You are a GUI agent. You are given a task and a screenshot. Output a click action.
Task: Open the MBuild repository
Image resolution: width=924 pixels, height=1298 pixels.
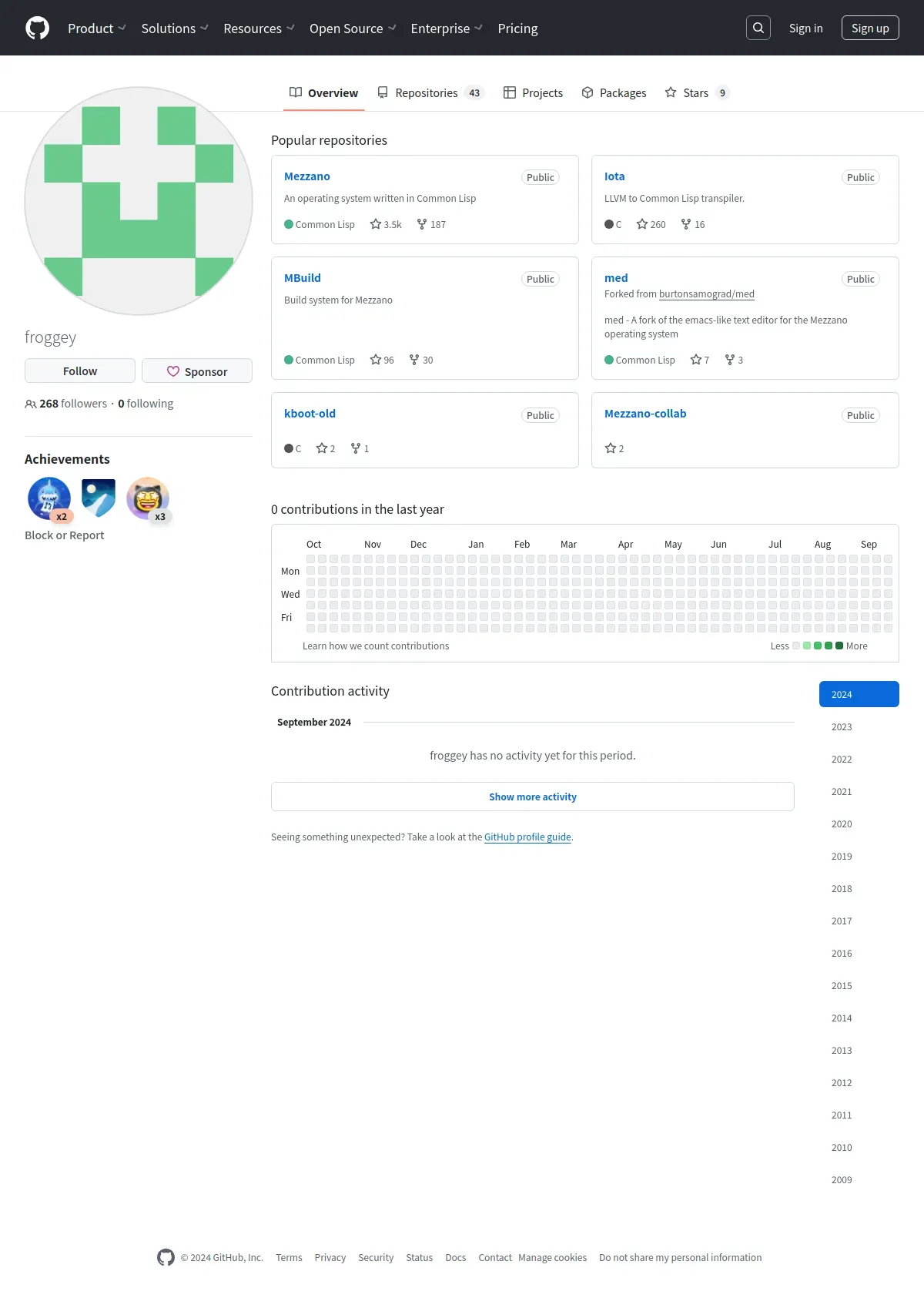303,278
